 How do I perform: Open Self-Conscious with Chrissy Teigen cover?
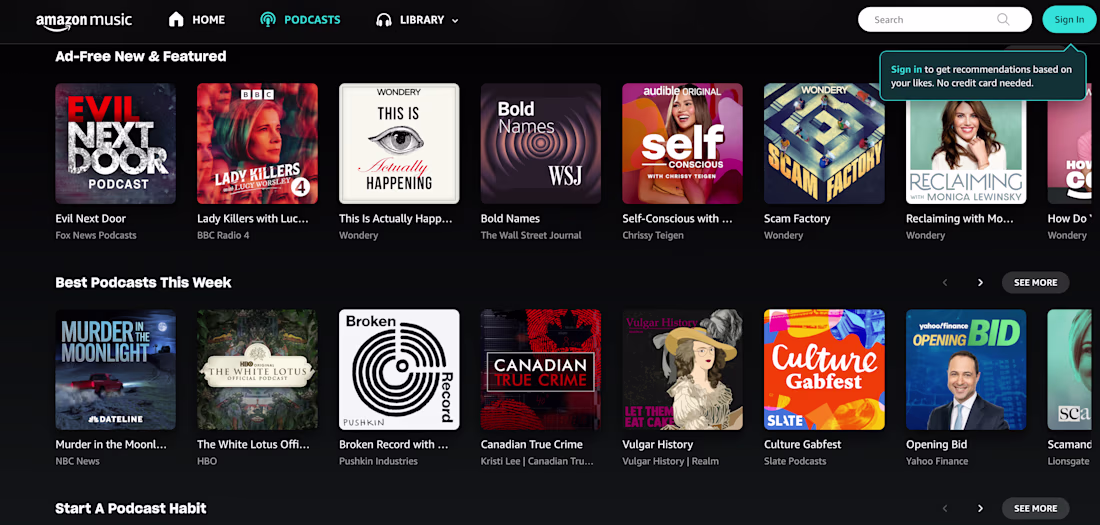[683, 144]
